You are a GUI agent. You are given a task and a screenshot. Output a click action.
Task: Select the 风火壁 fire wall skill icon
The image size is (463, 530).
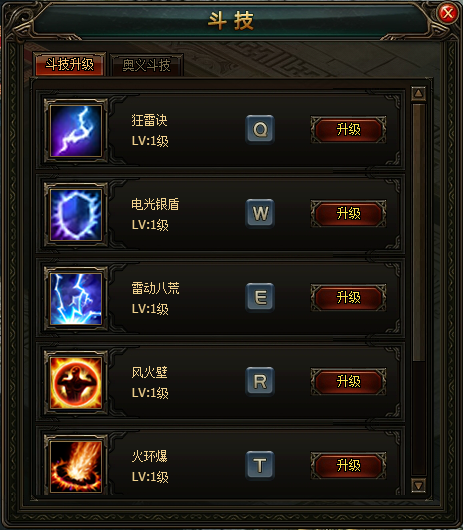coord(76,383)
